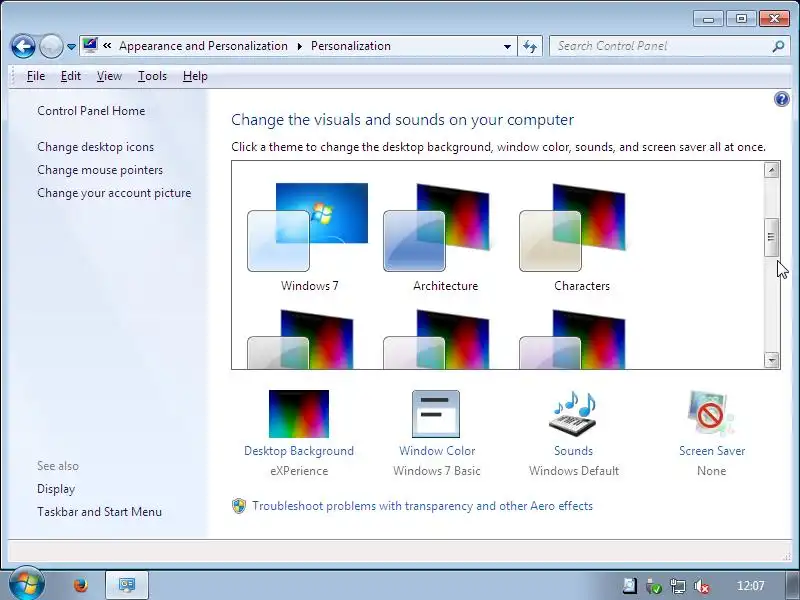Click the Sounds link text

coord(573,451)
